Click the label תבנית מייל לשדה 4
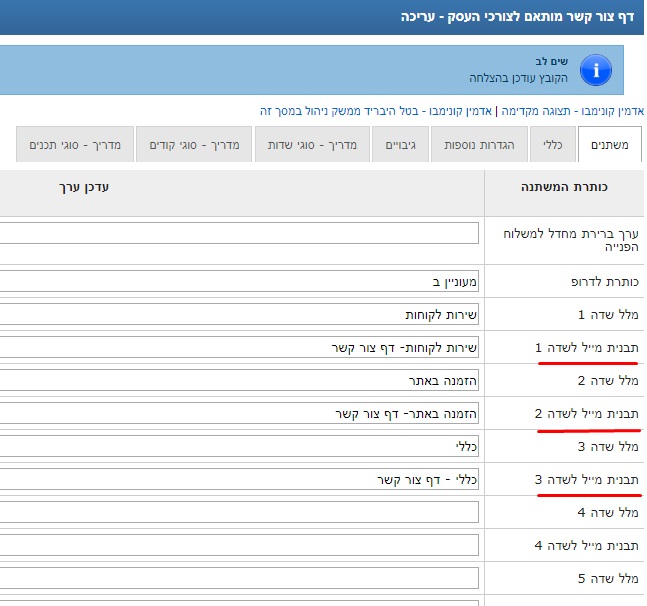Viewport: 647px width, 606px height. click(586, 546)
